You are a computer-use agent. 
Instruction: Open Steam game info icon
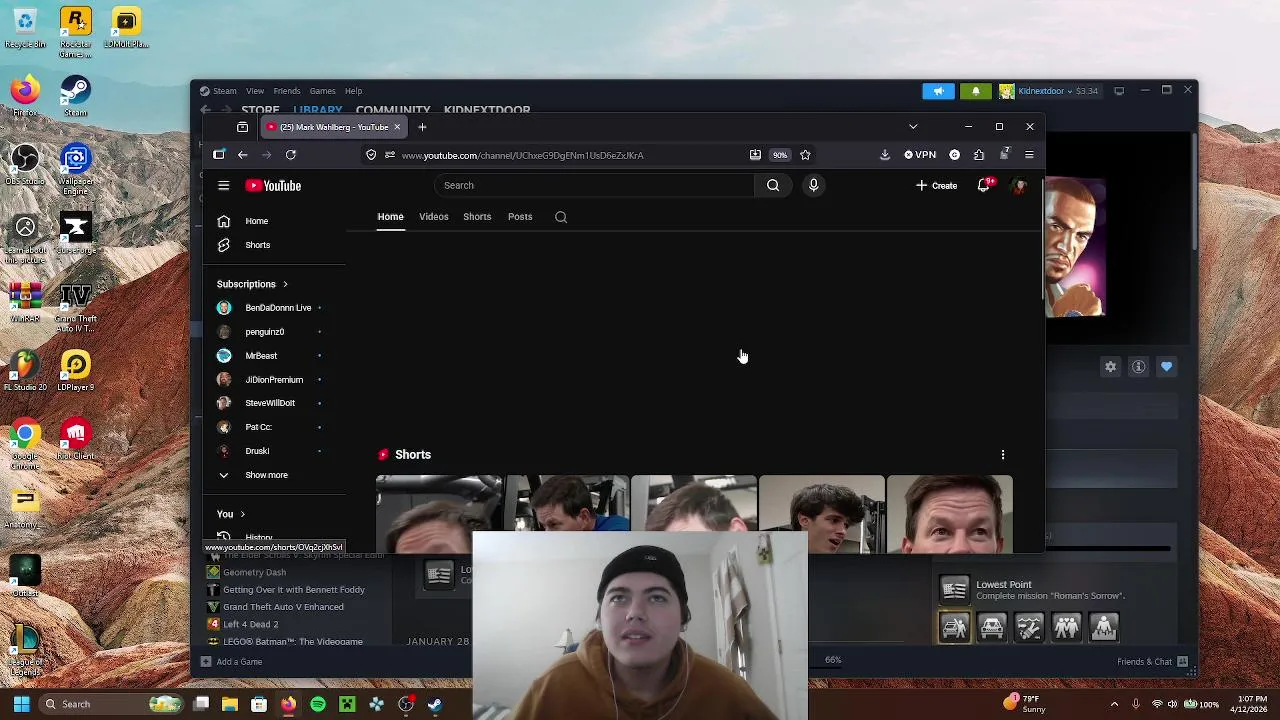[x=1138, y=367]
